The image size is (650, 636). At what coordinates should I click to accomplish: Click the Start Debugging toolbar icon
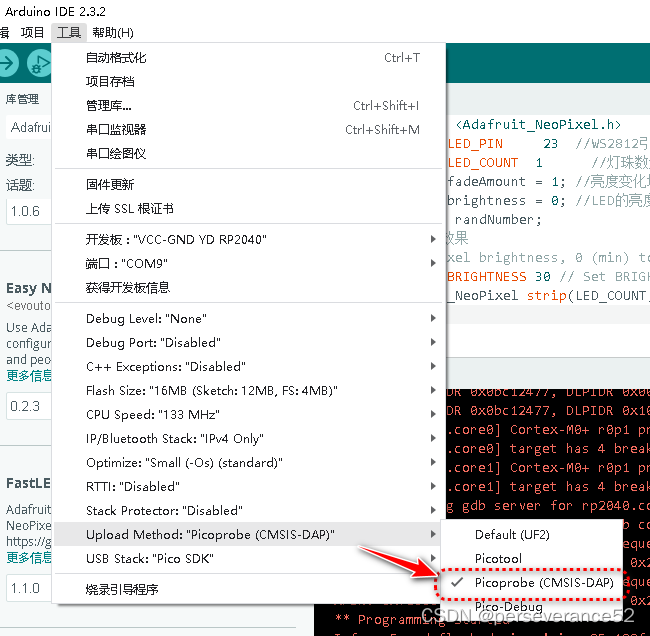(39, 63)
